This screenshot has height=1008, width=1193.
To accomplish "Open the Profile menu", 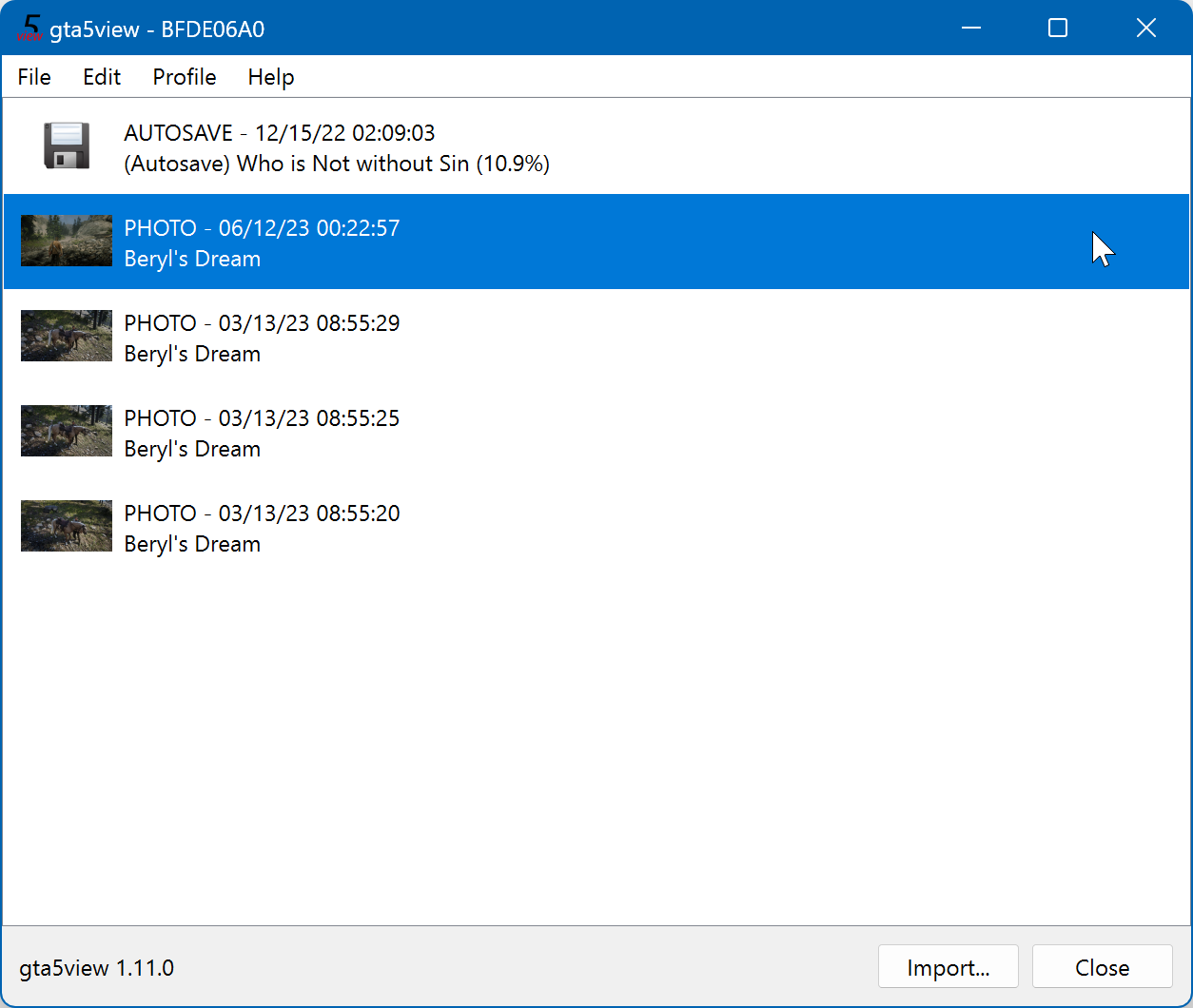I will (185, 77).
